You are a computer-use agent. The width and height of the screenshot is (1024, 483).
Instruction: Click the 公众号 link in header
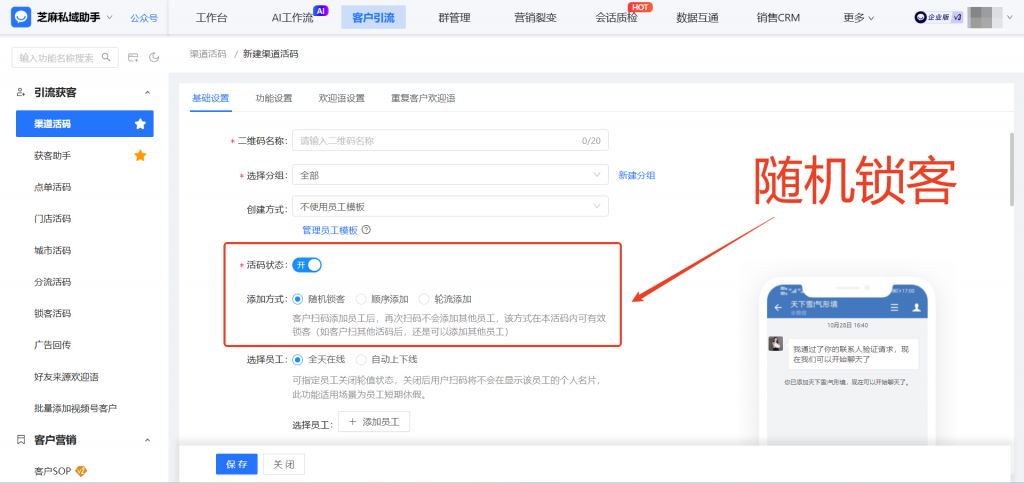pos(144,18)
